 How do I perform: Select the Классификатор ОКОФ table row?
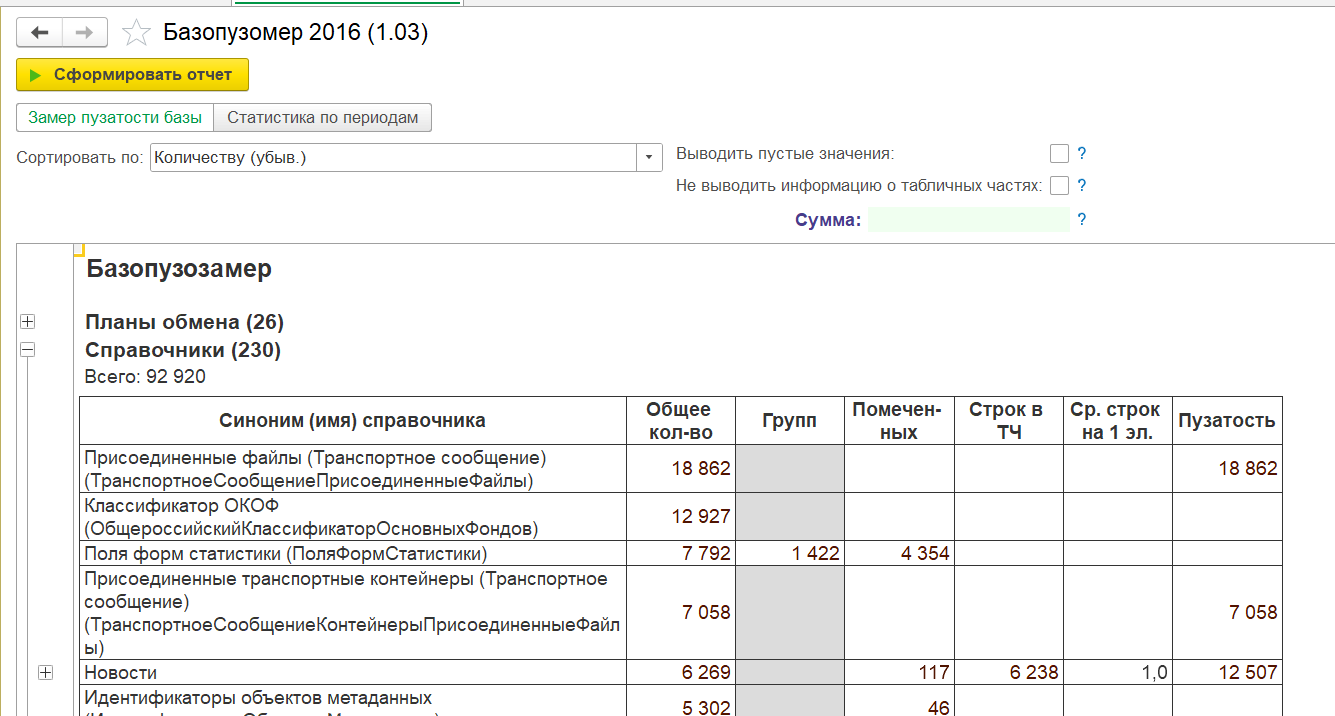(x=350, y=515)
